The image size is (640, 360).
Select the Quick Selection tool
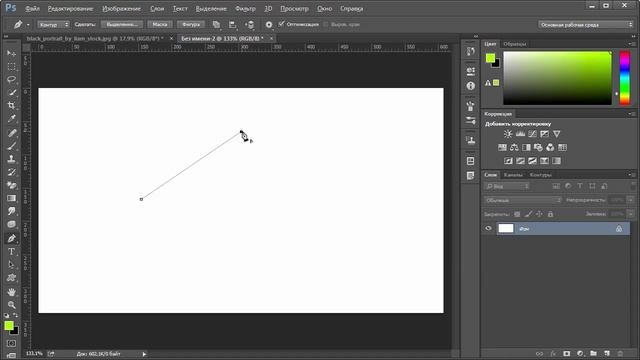tap(11, 92)
